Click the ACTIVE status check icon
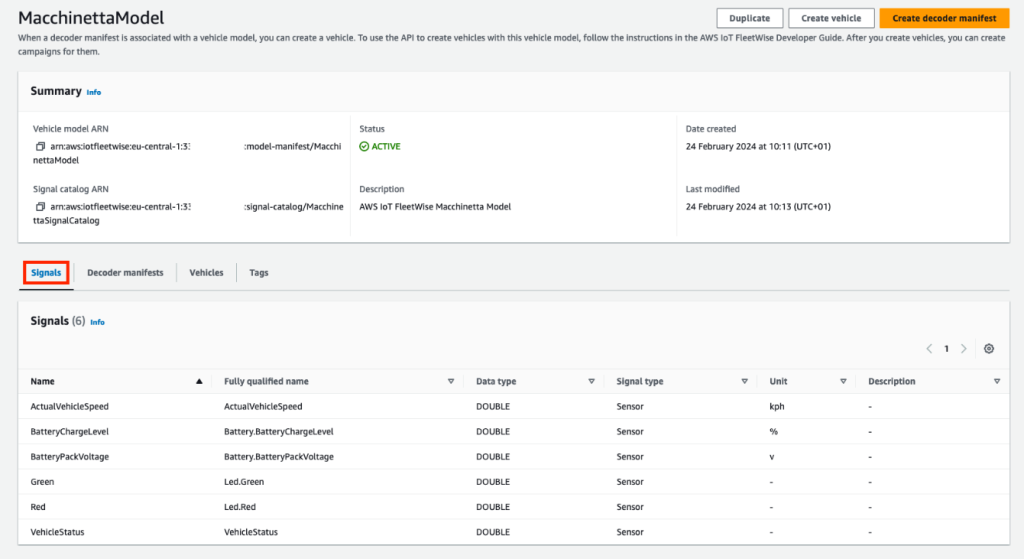The image size is (1024, 559). click(365, 147)
